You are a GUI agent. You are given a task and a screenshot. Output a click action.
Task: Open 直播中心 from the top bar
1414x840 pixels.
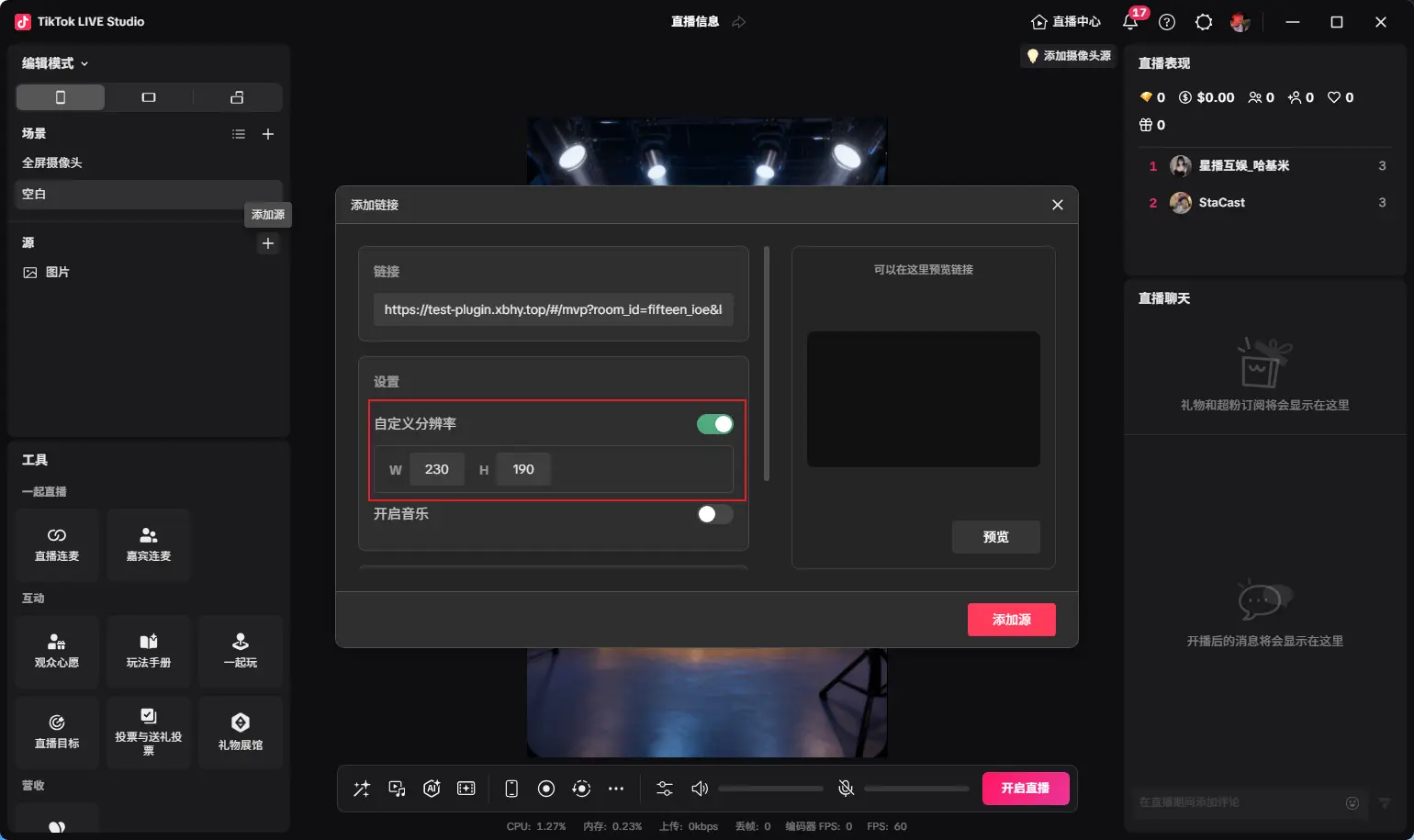coord(1066,22)
